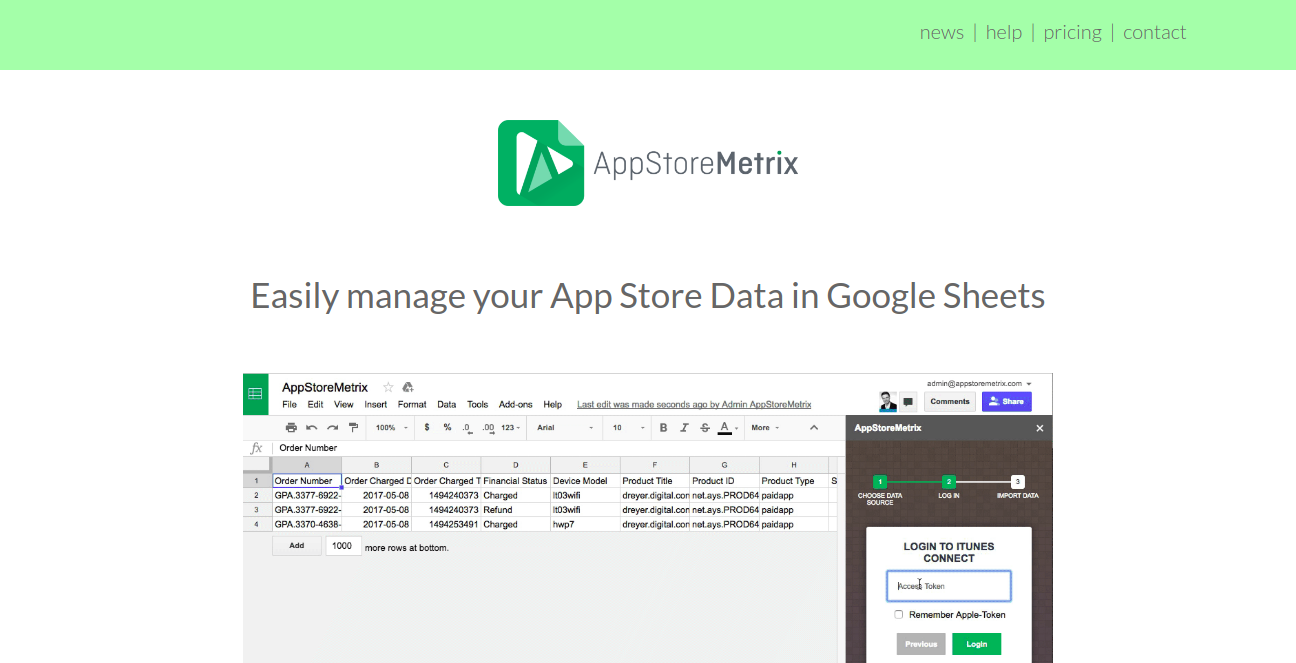Click the 1000 rows input field
The image size is (1296, 663).
point(343,546)
